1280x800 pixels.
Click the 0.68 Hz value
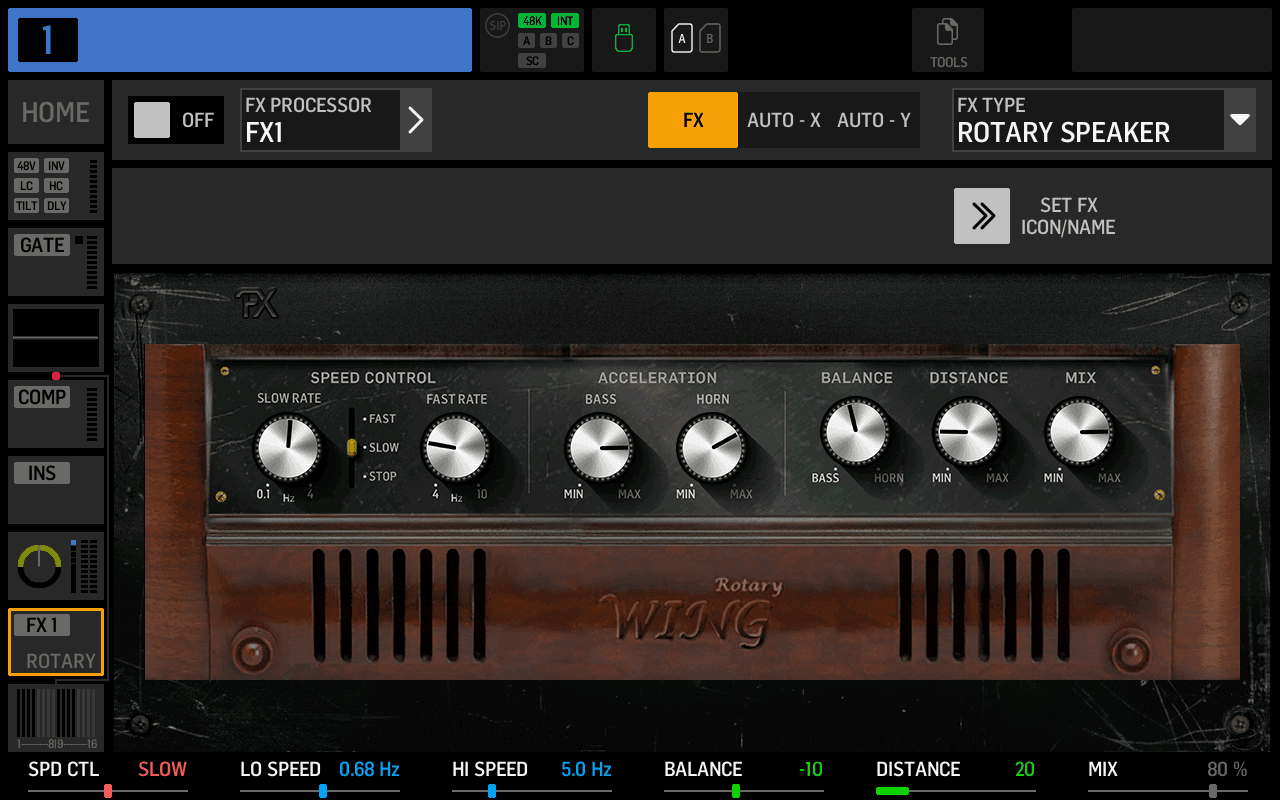[369, 769]
